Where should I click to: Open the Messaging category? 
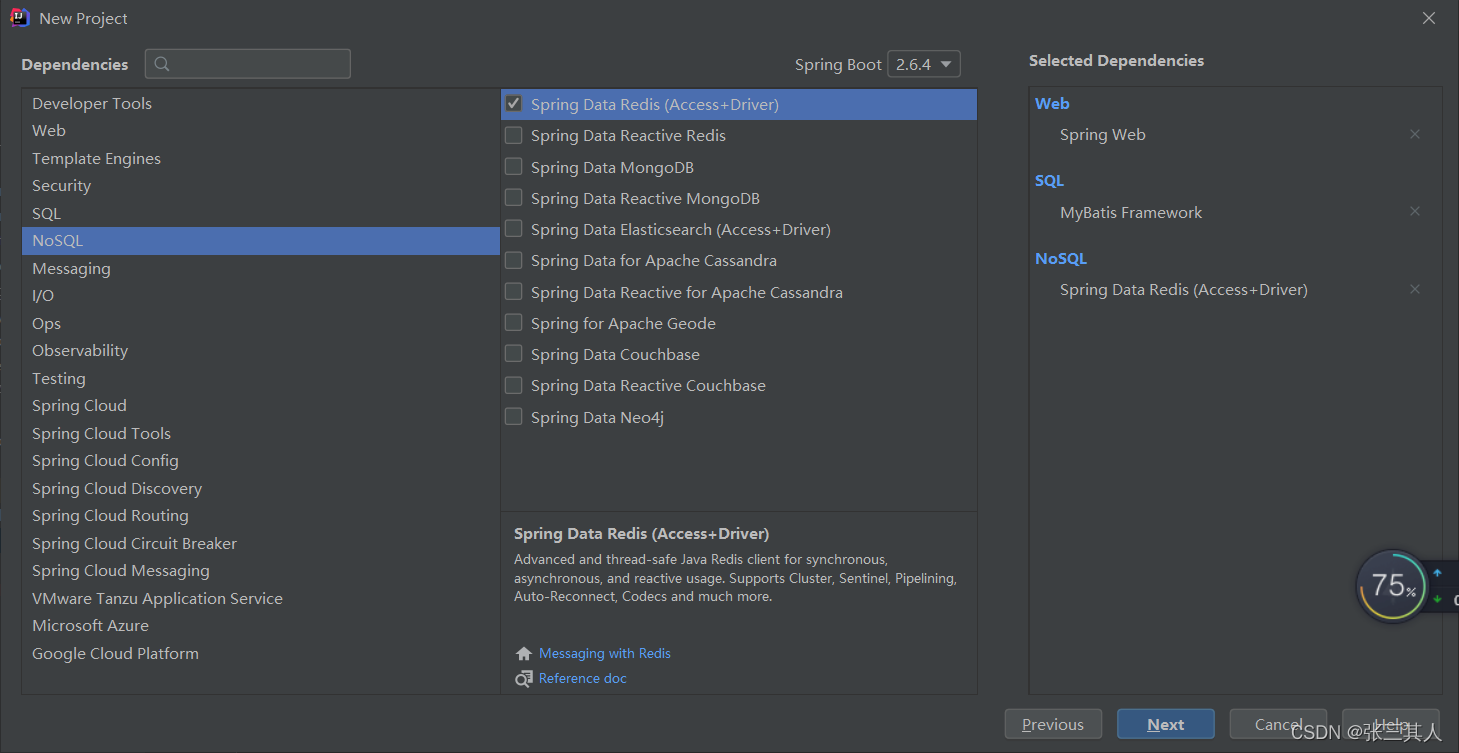pyautogui.click(x=260, y=268)
